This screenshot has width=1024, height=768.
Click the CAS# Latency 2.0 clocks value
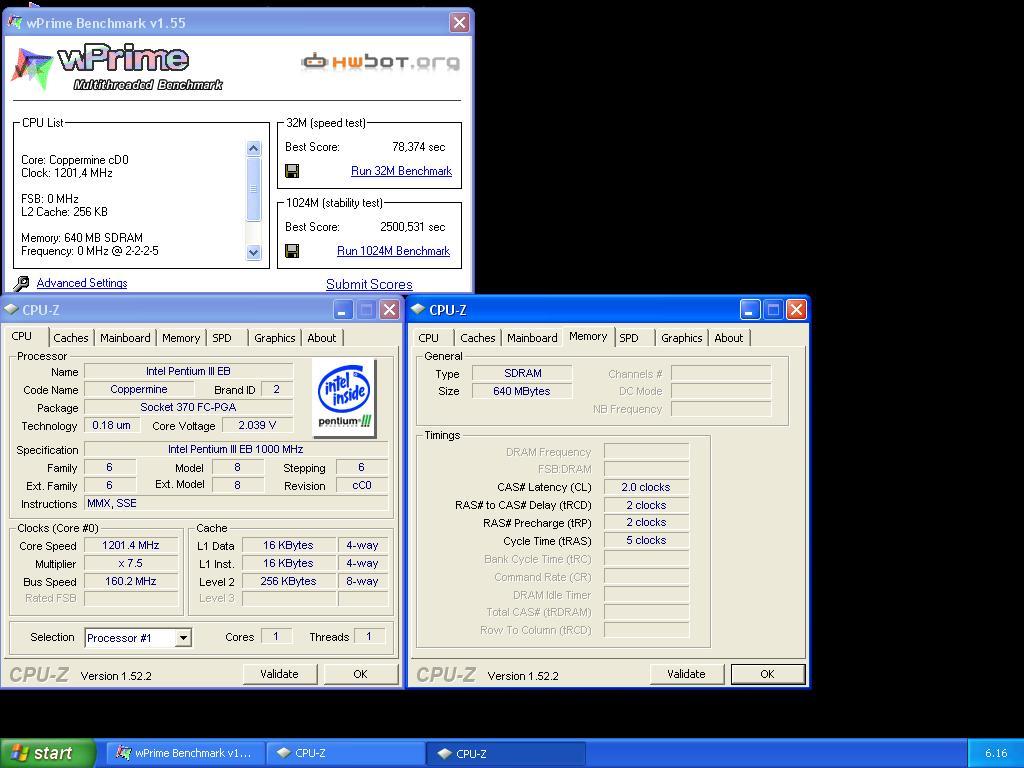tap(645, 487)
